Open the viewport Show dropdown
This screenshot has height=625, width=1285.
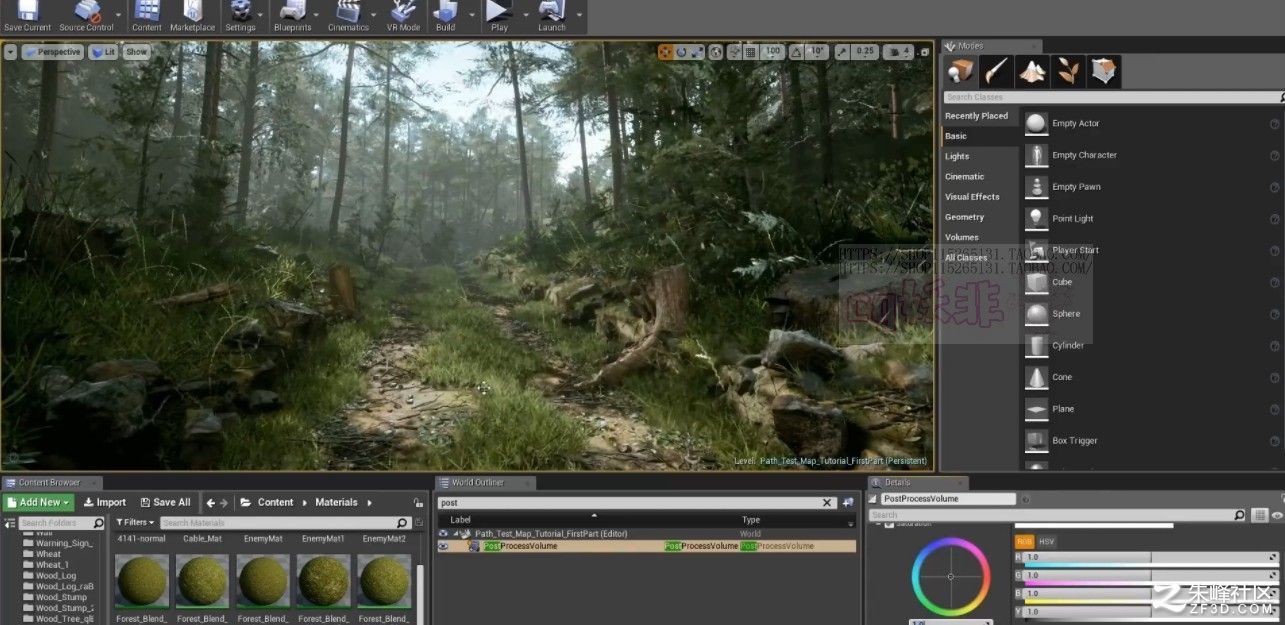pyautogui.click(x=136, y=52)
